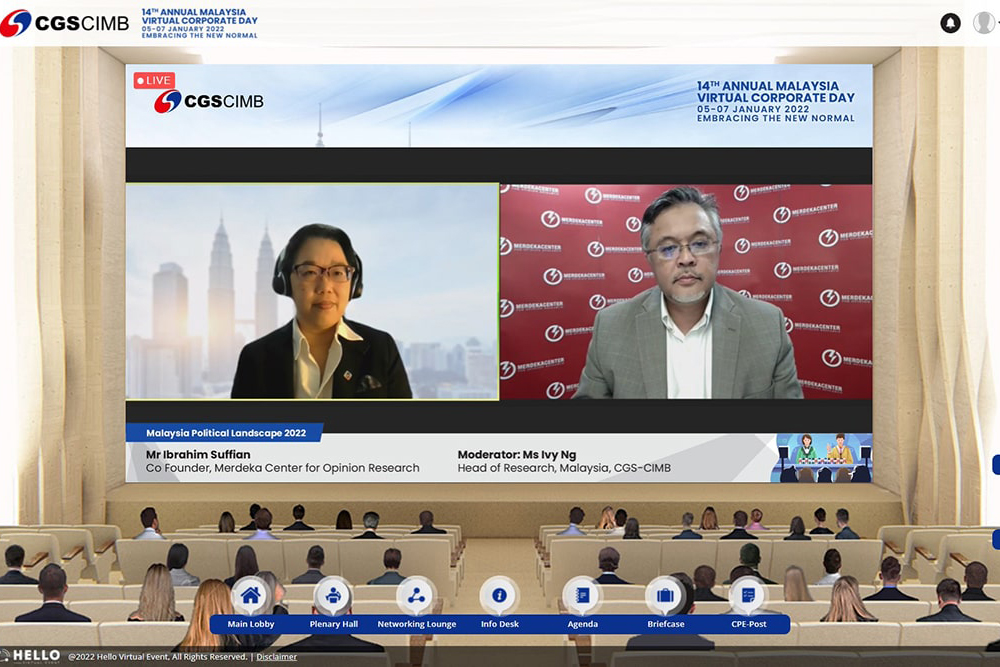Open the Disclaimer link in footer
This screenshot has height=667, width=1000.
276,657
